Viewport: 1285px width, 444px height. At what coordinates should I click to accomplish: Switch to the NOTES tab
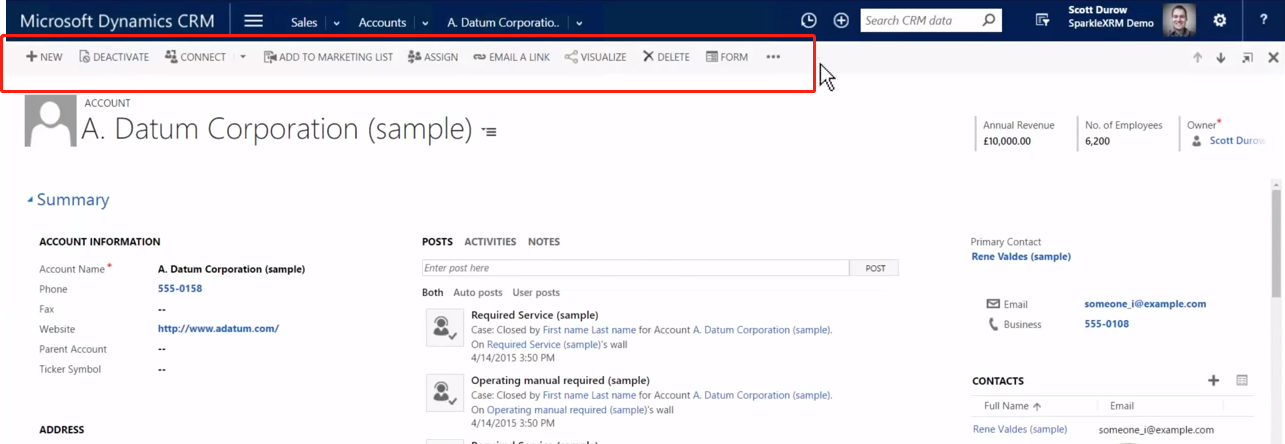point(544,242)
